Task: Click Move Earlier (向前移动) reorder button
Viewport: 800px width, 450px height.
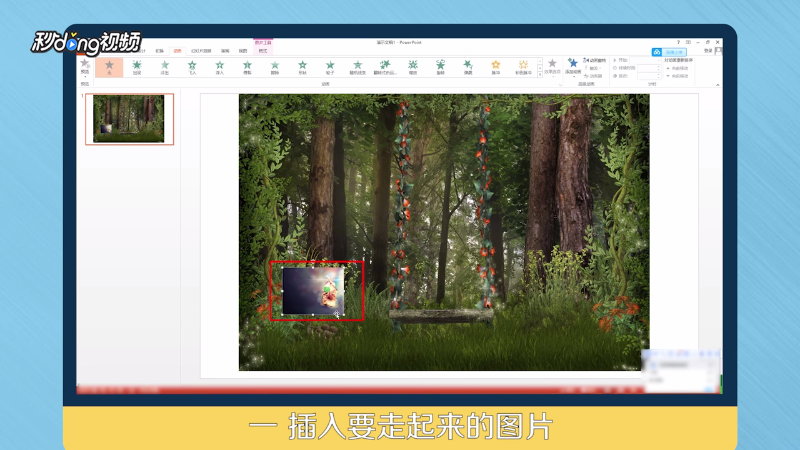Action: pos(678,68)
